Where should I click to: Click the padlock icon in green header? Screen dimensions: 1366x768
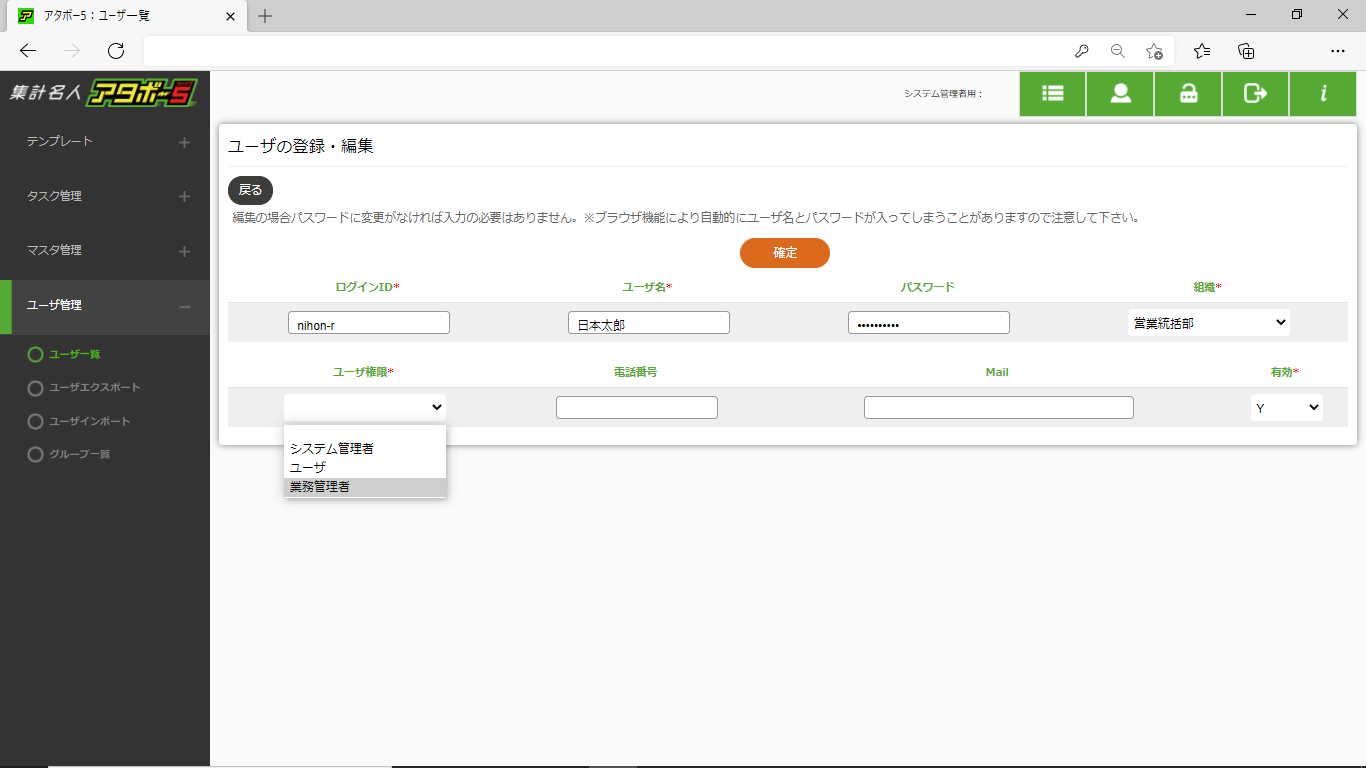tap(1188, 94)
